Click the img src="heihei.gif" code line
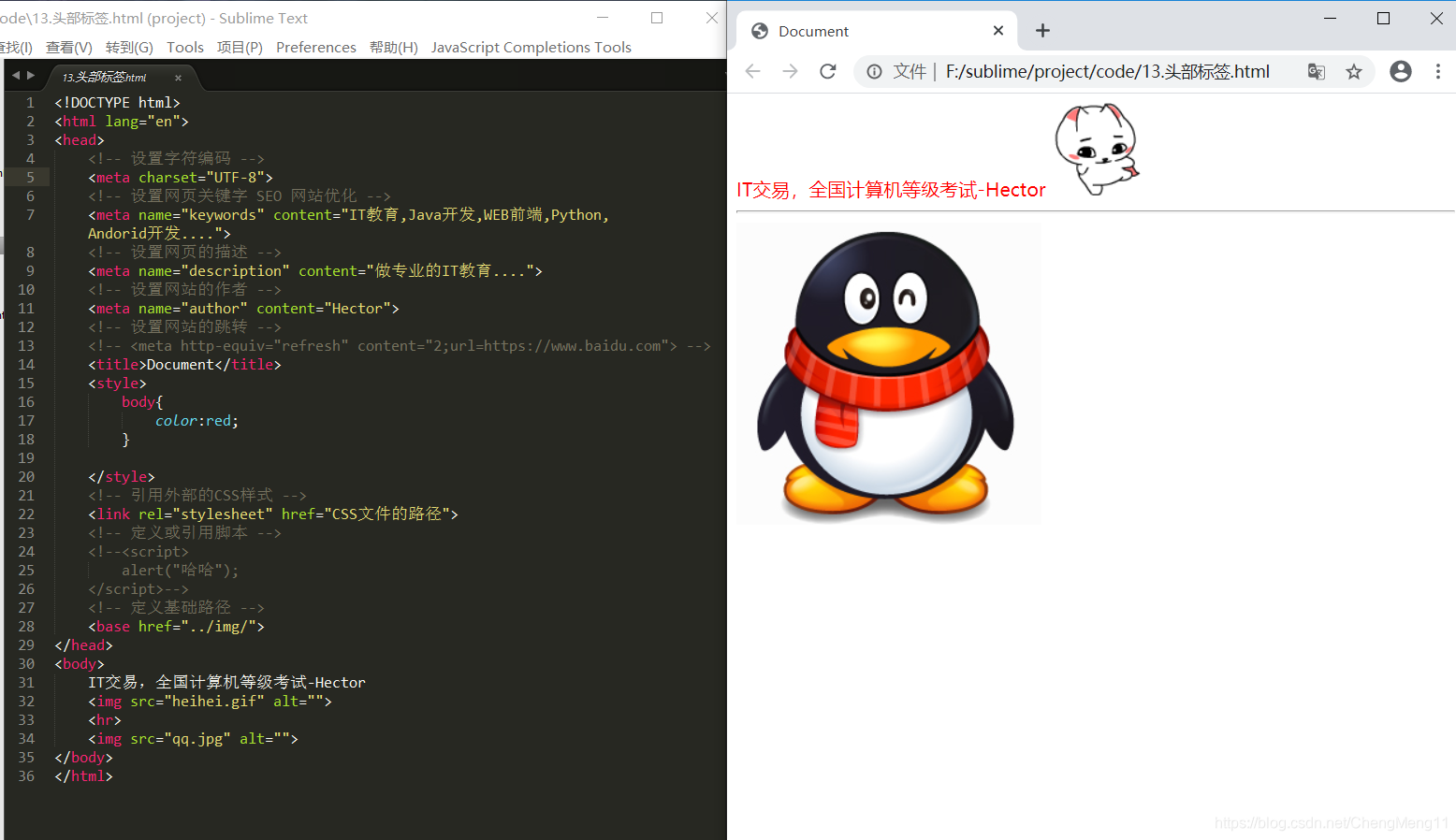The width and height of the screenshot is (1456, 840). click(210, 702)
